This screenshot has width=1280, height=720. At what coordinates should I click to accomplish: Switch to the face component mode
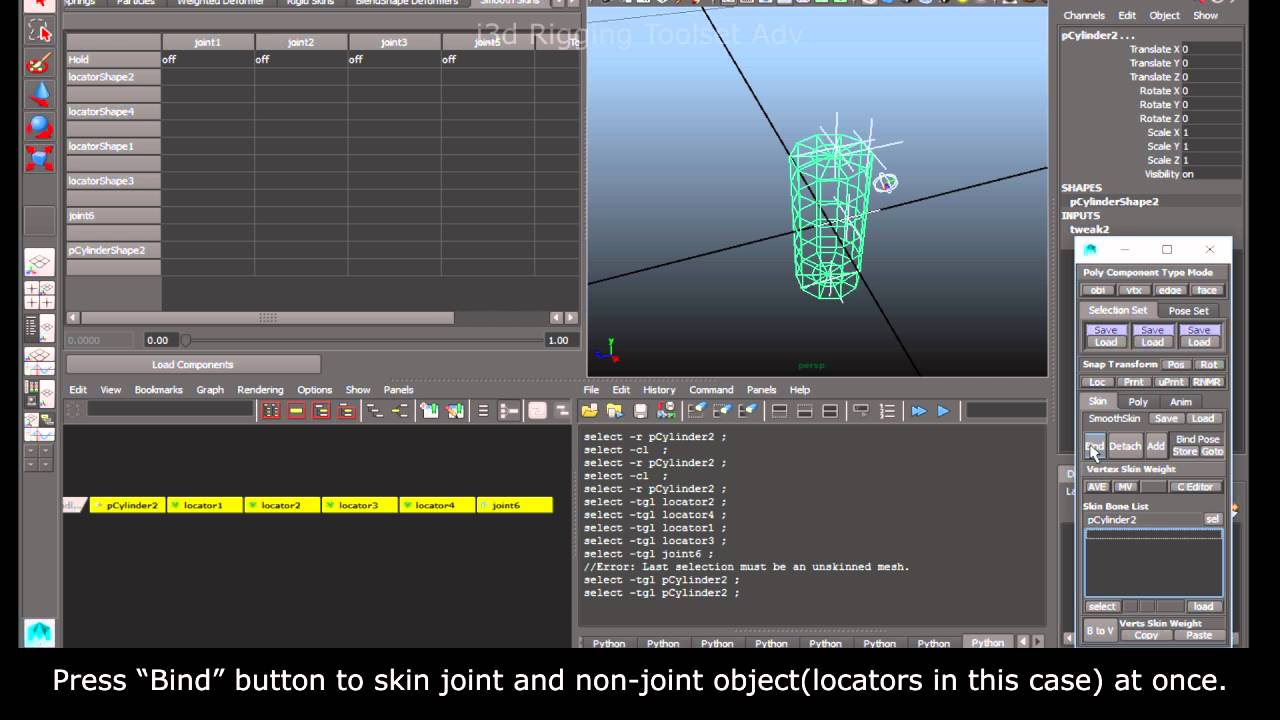pyautogui.click(x=1206, y=290)
